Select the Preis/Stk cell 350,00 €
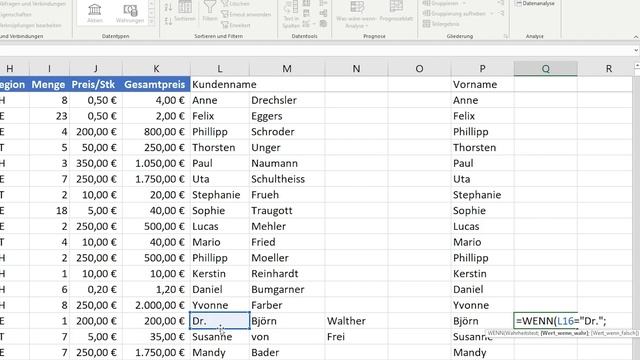Viewport: 640px width, 360px height. point(96,163)
